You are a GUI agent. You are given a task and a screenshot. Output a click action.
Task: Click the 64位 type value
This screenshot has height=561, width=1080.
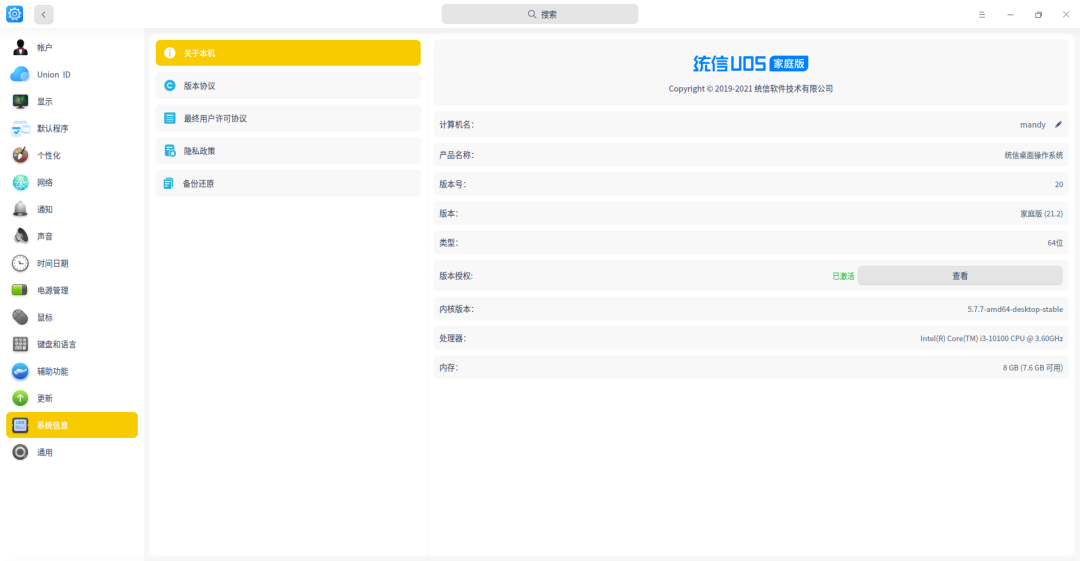point(1055,243)
